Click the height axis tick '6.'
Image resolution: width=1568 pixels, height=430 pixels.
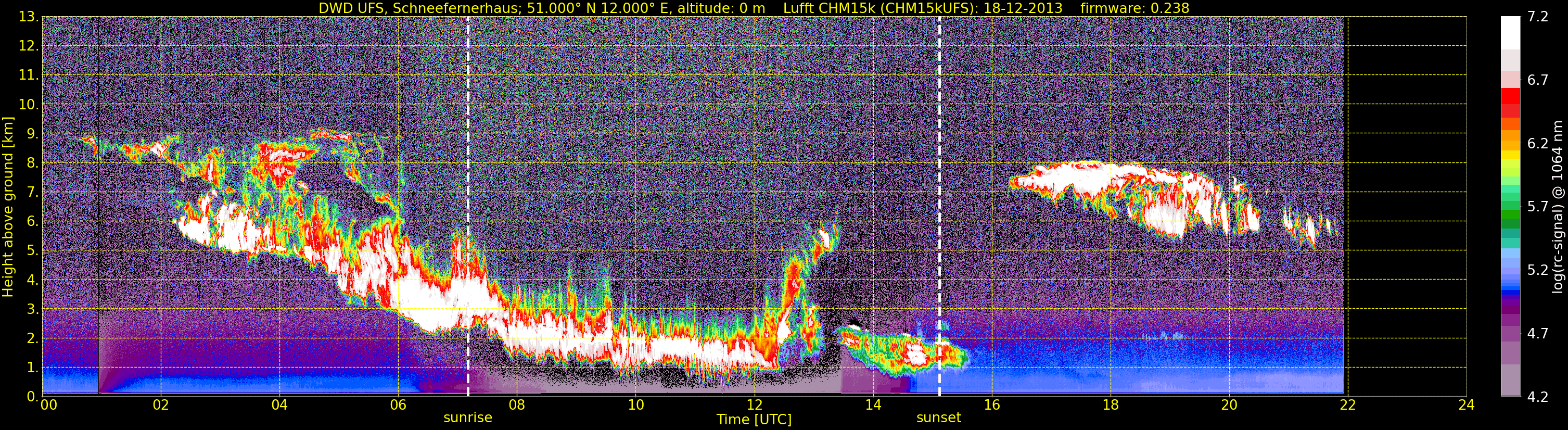[33, 222]
